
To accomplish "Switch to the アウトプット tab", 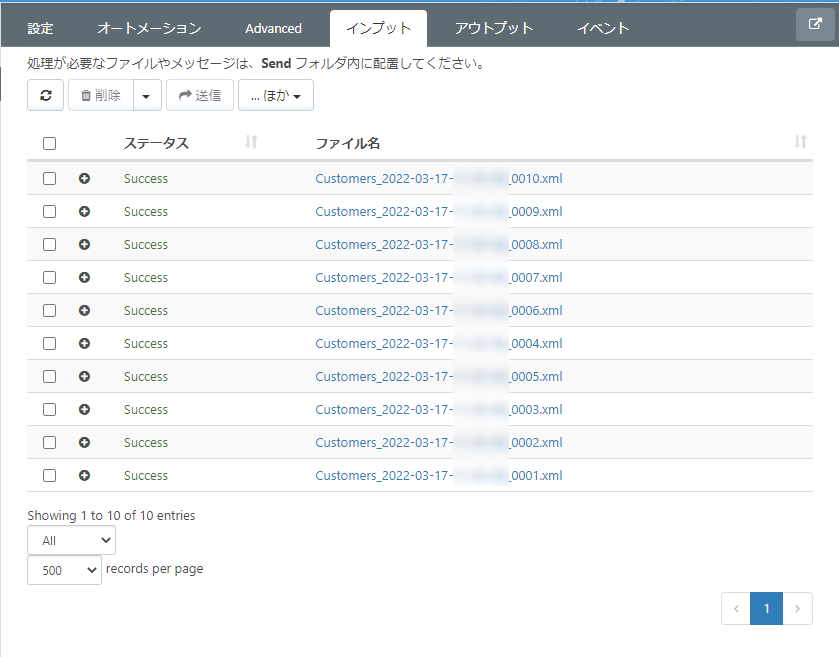I will coord(494,28).
